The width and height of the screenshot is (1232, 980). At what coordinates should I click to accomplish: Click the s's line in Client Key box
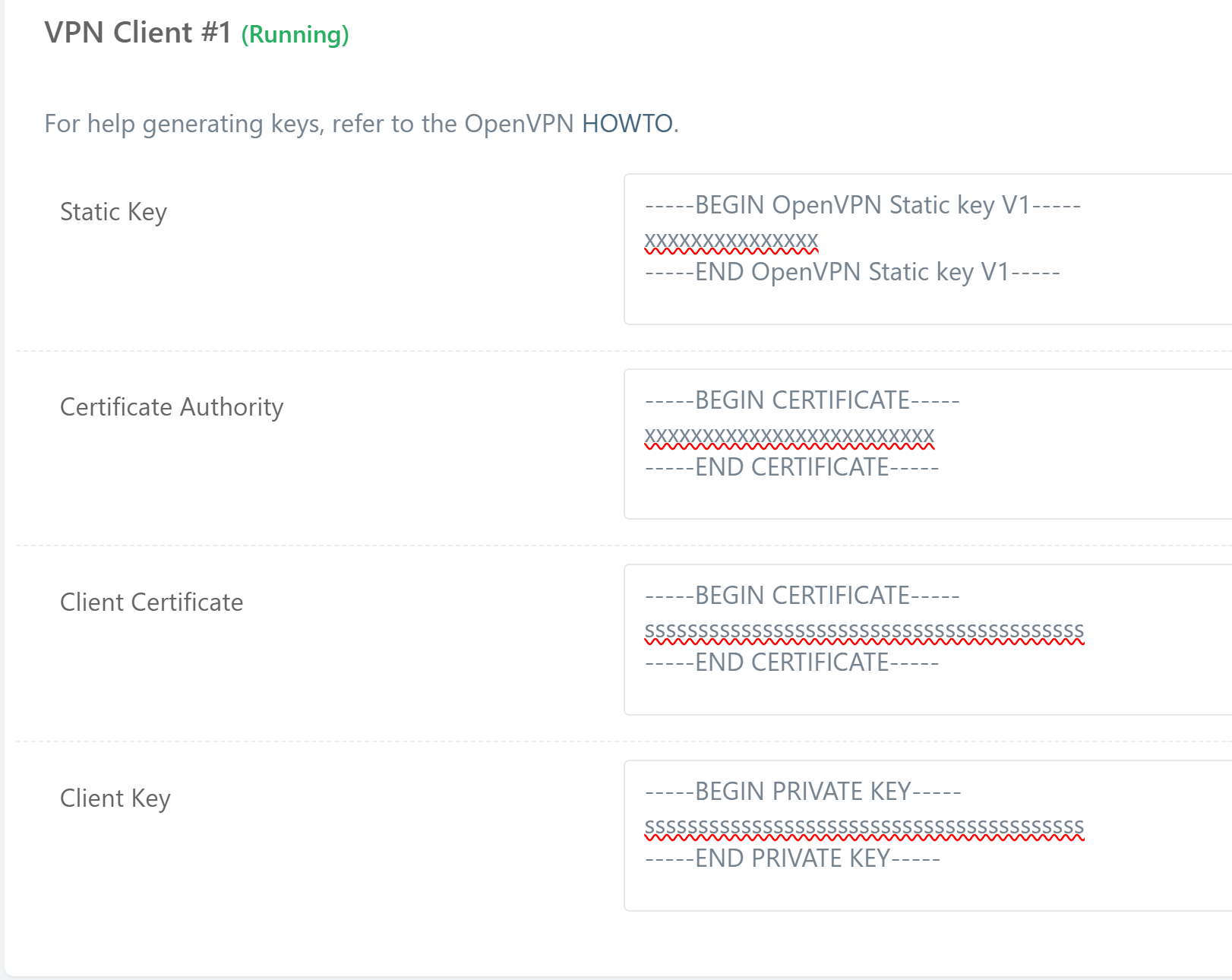click(864, 826)
